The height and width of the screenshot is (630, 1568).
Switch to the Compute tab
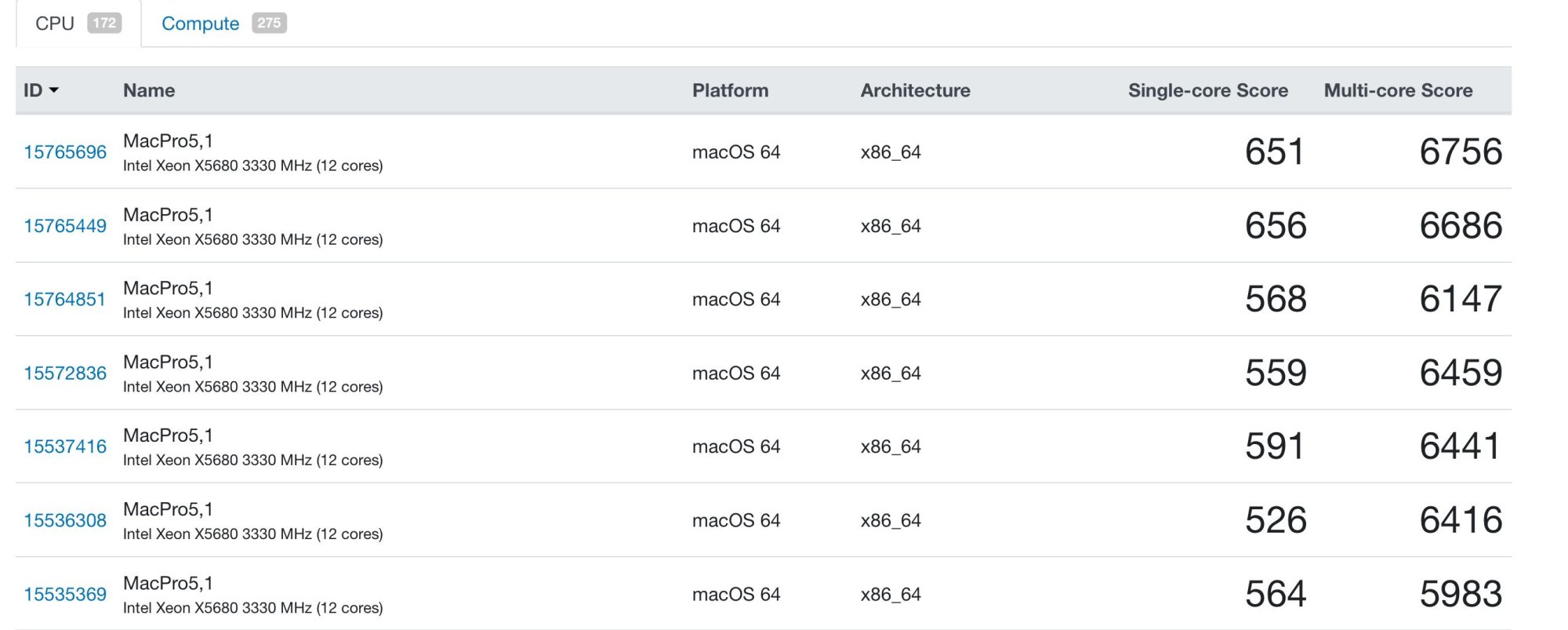pyautogui.click(x=223, y=24)
